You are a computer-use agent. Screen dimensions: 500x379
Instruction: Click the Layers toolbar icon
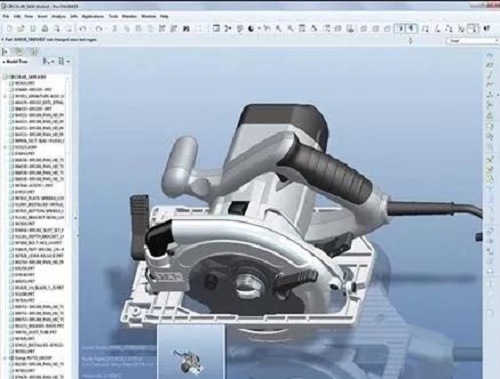(x=338, y=29)
